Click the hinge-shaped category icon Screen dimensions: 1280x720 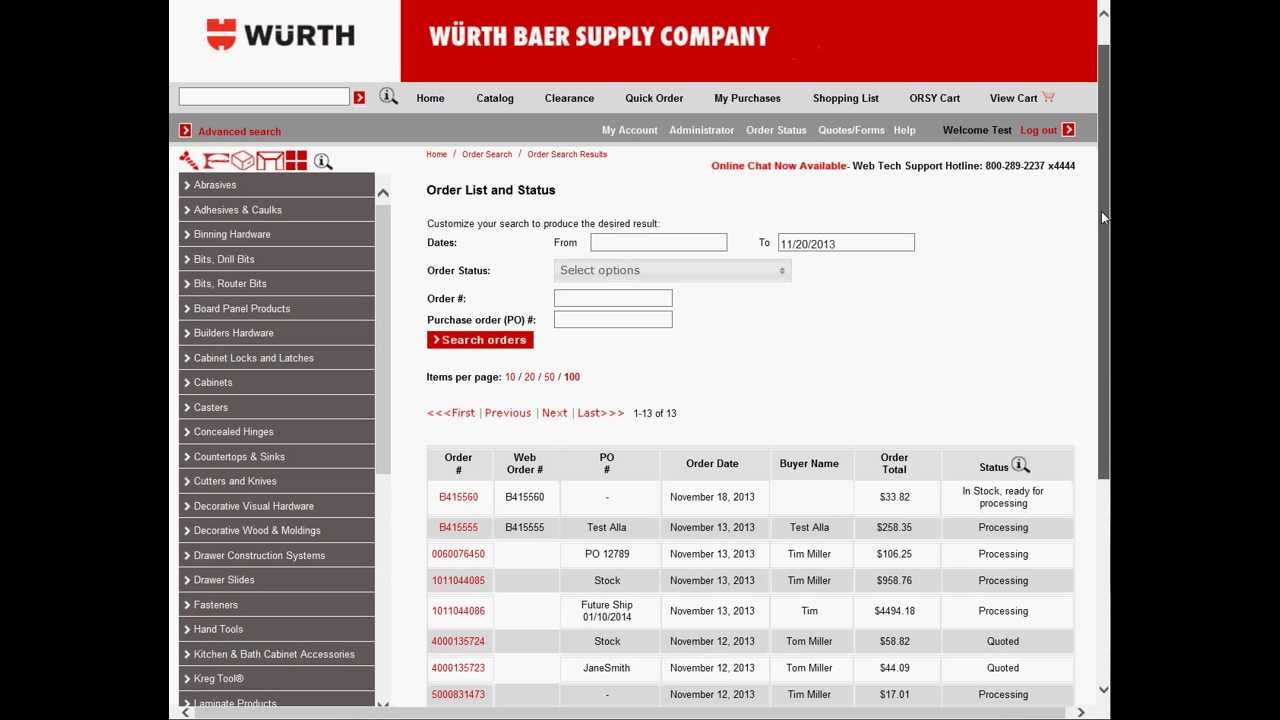tap(216, 160)
